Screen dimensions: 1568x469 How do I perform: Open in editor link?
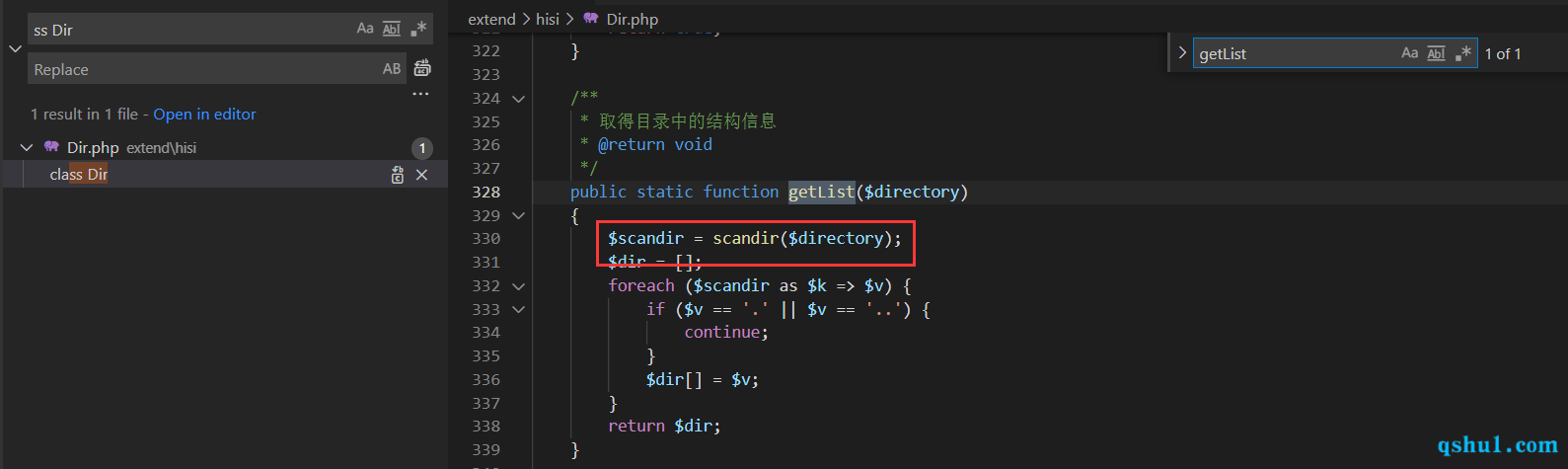point(204,115)
